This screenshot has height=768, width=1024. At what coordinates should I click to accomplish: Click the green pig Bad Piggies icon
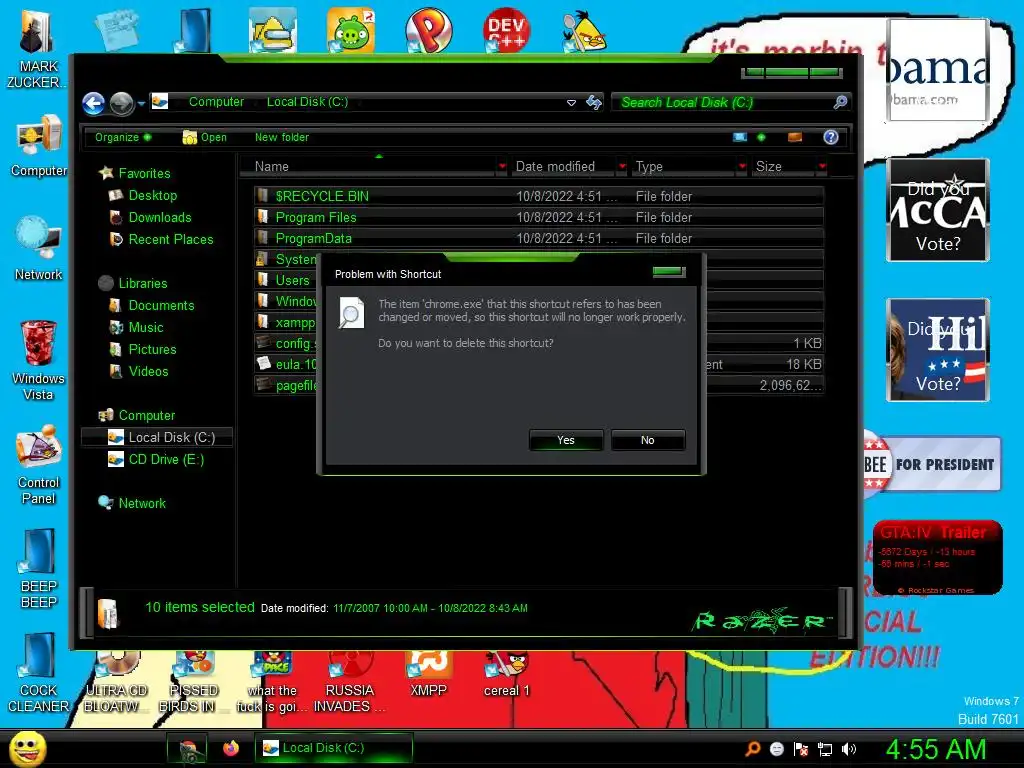click(x=351, y=30)
